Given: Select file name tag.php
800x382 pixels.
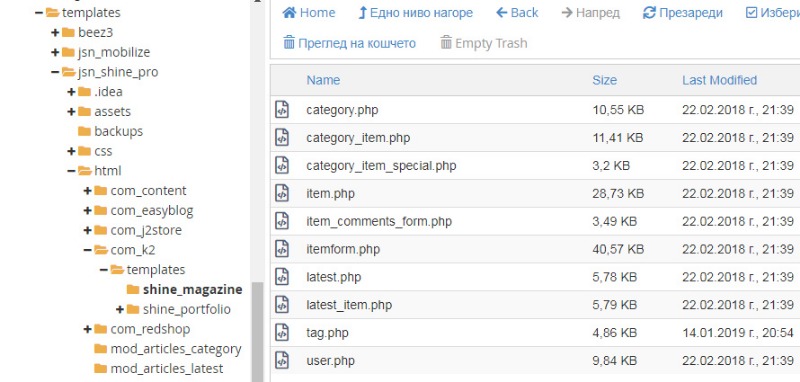Looking at the screenshot, I should [327, 333].
